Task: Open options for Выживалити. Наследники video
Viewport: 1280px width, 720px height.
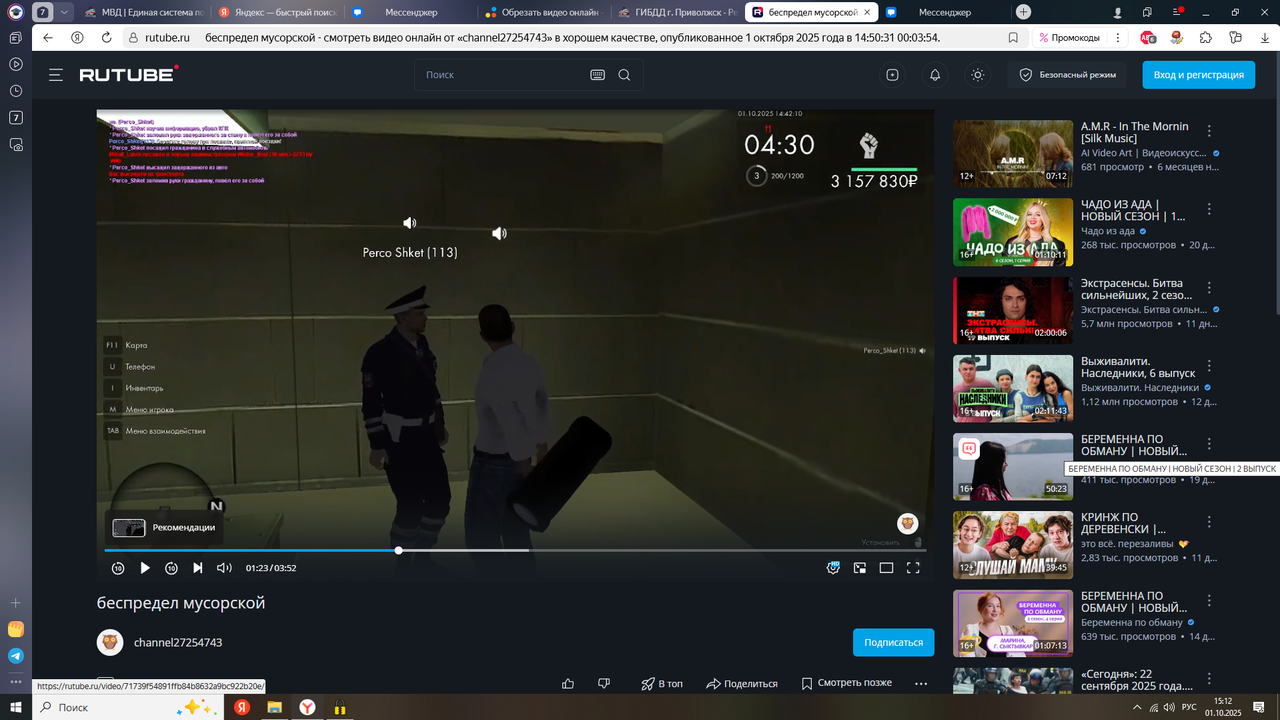Action: coord(1209,365)
